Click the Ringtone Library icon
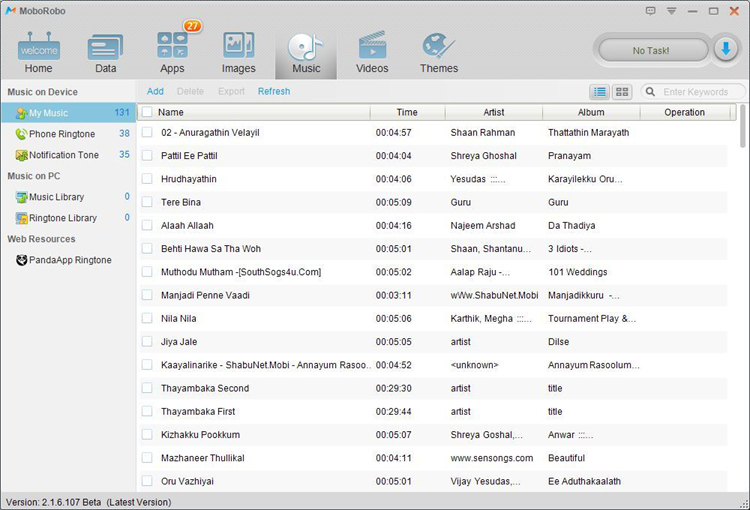This screenshot has width=750, height=510. click(x=21, y=218)
